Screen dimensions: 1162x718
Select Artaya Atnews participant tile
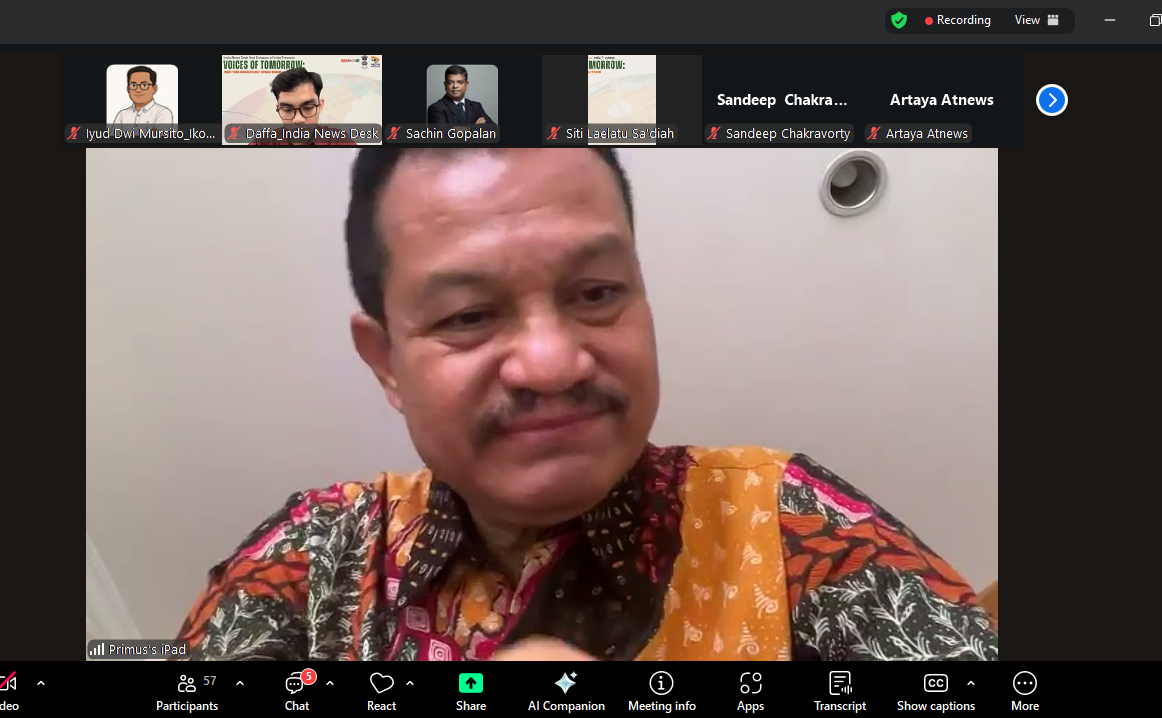click(x=942, y=100)
